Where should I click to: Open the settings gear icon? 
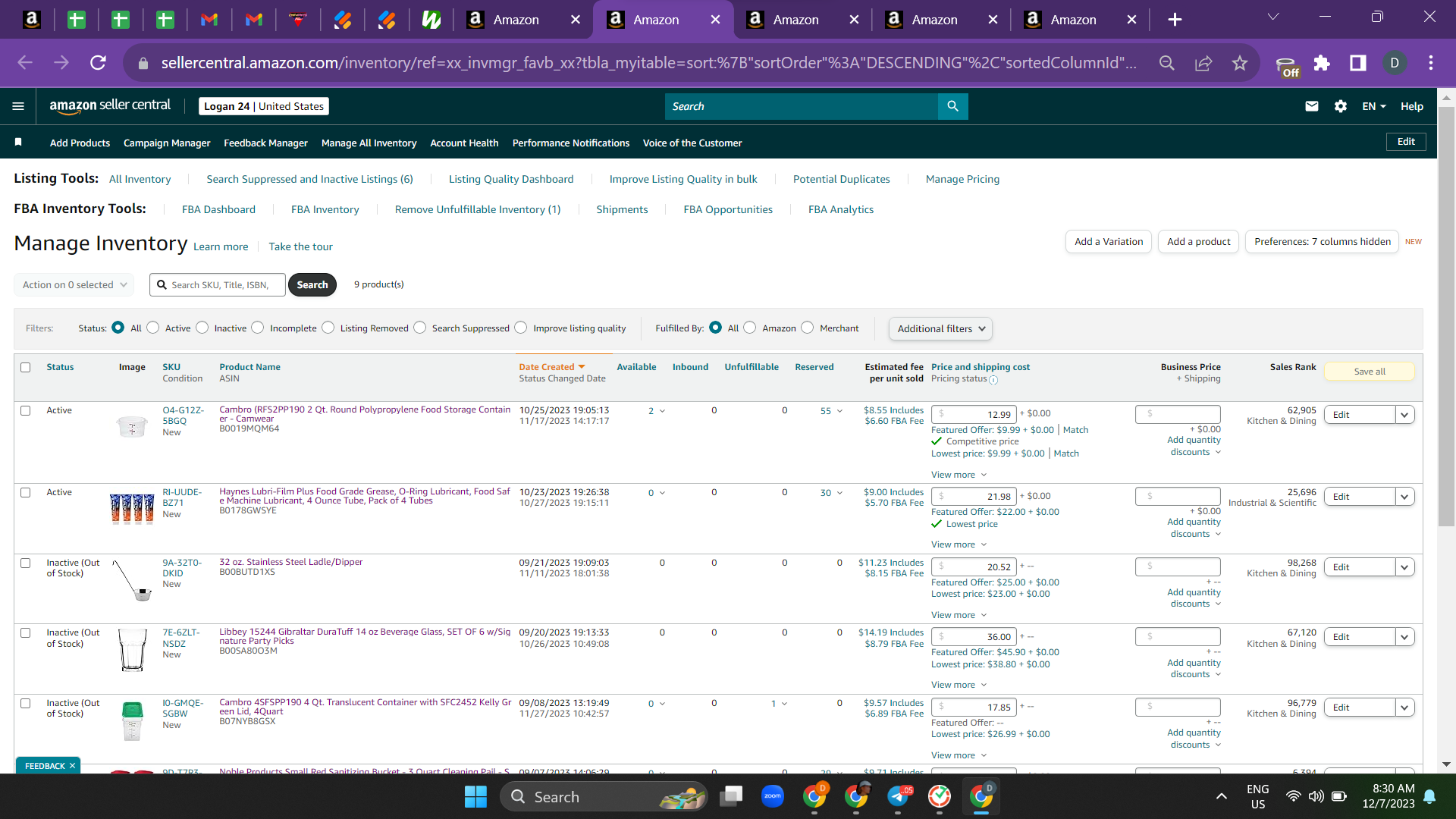click(1341, 106)
